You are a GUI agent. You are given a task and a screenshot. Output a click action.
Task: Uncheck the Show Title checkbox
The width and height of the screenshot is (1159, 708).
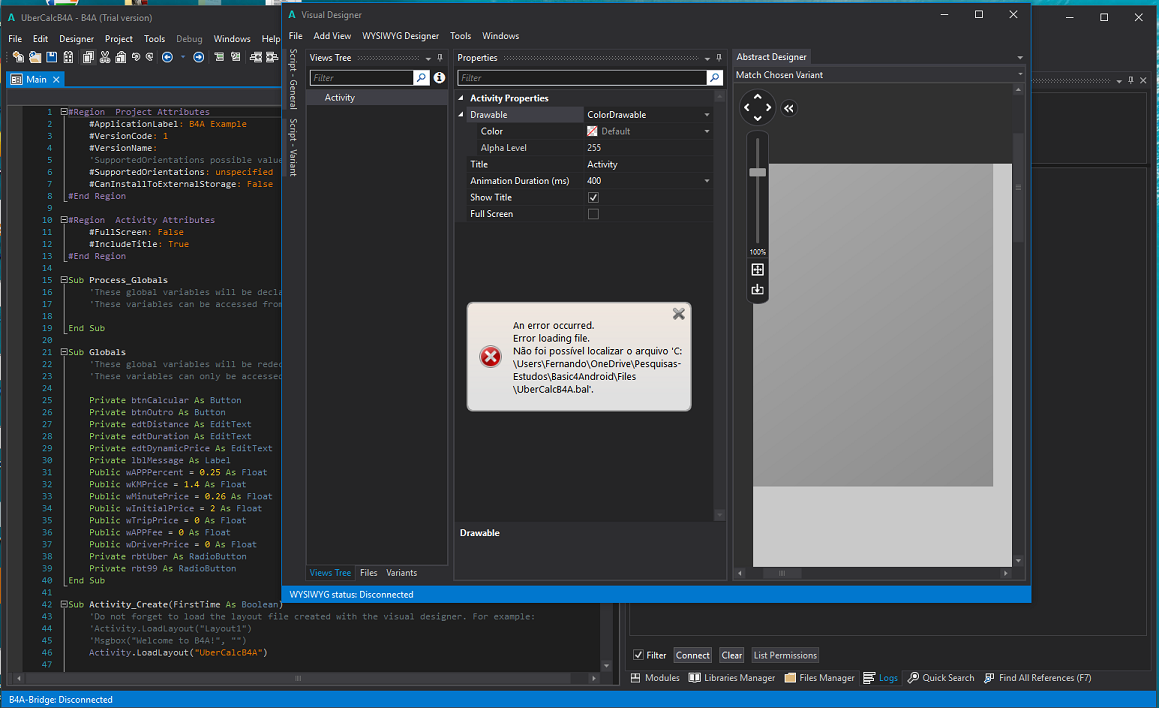point(593,197)
